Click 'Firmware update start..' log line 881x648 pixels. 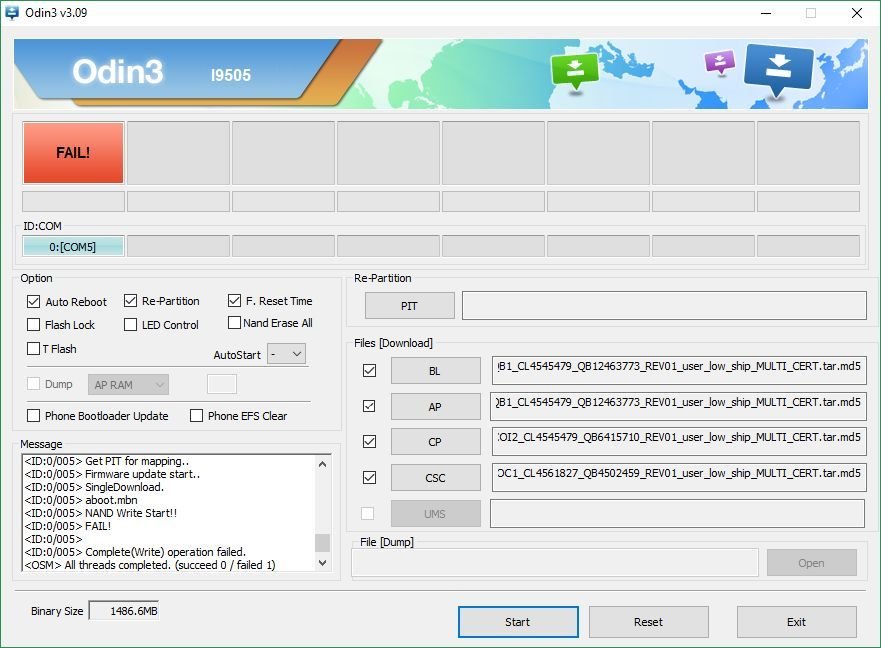pyautogui.click(x=112, y=474)
